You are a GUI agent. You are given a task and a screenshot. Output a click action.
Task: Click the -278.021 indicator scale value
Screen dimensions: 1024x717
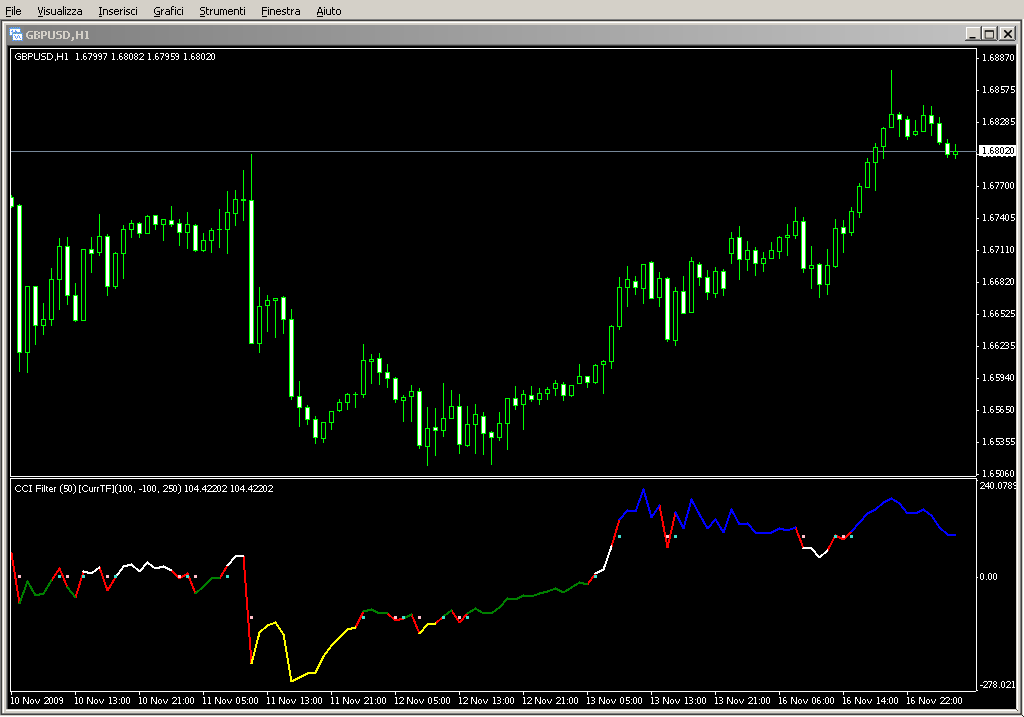tap(998, 684)
